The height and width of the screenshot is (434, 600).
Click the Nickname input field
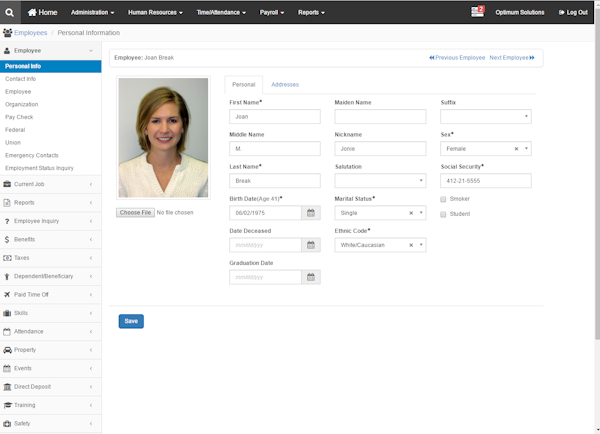point(380,149)
